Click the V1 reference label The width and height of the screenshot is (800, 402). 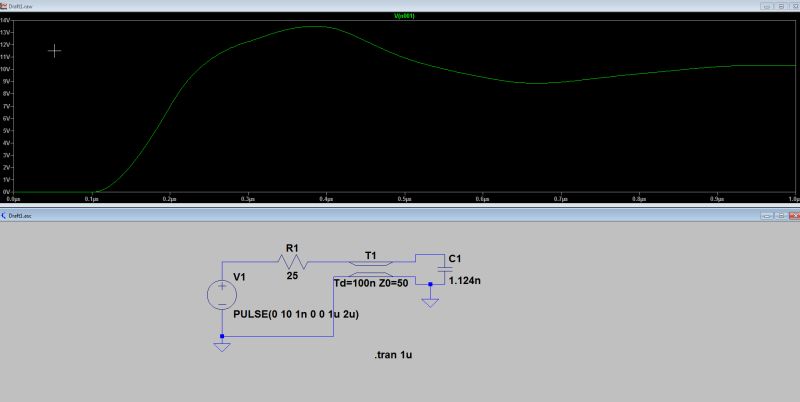coord(239,277)
